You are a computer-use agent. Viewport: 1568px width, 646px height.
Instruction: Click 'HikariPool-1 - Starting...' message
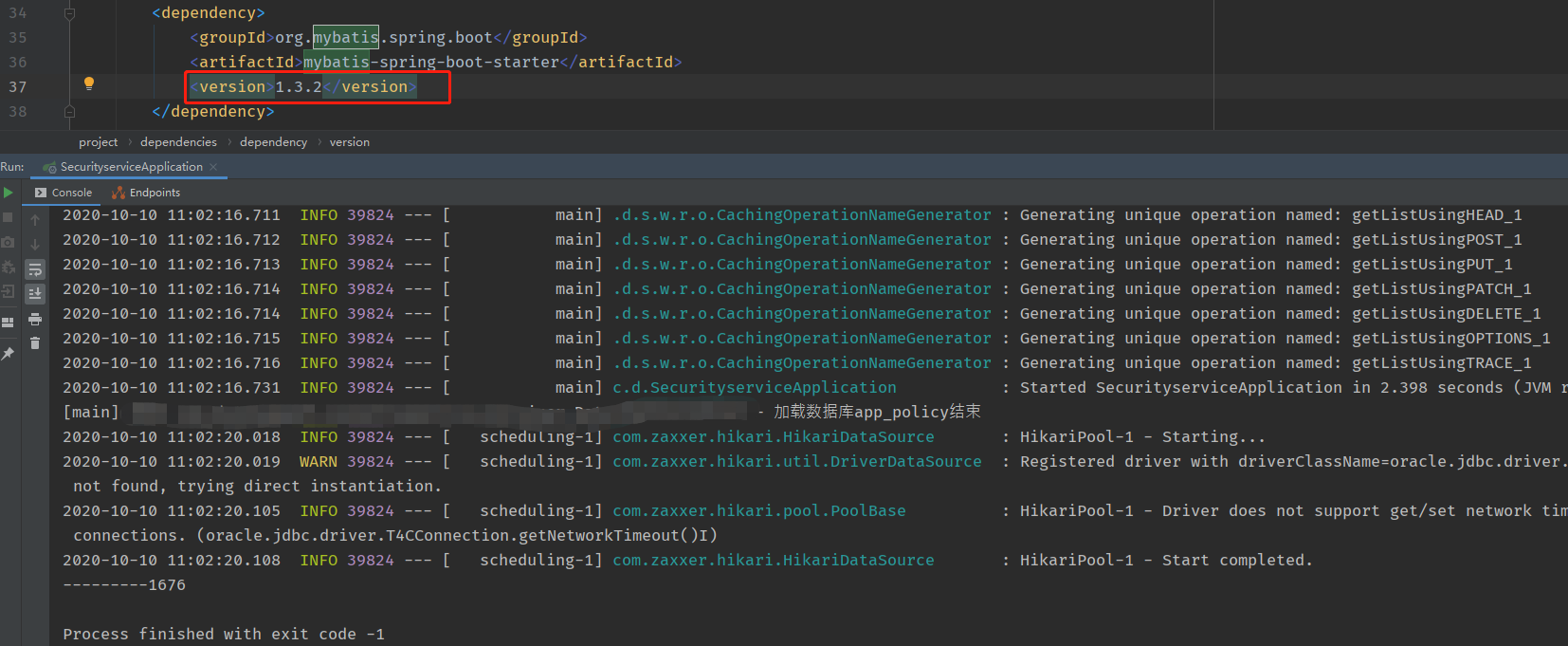coord(1142,436)
